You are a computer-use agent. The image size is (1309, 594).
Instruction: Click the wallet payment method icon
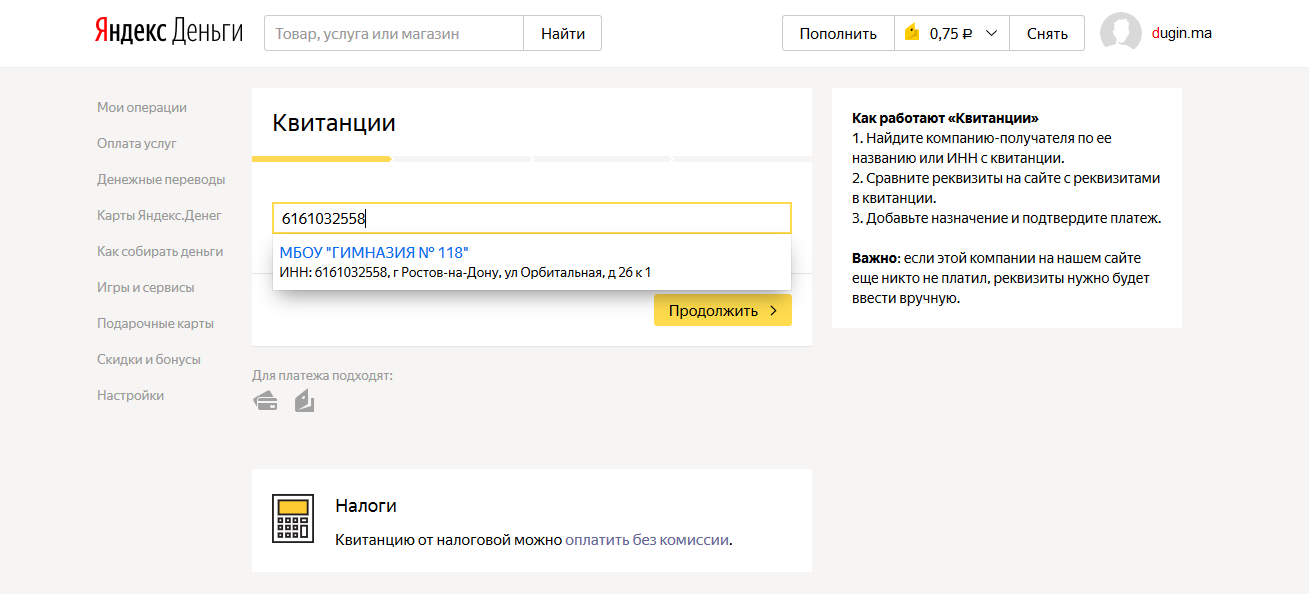pyautogui.click(x=305, y=402)
